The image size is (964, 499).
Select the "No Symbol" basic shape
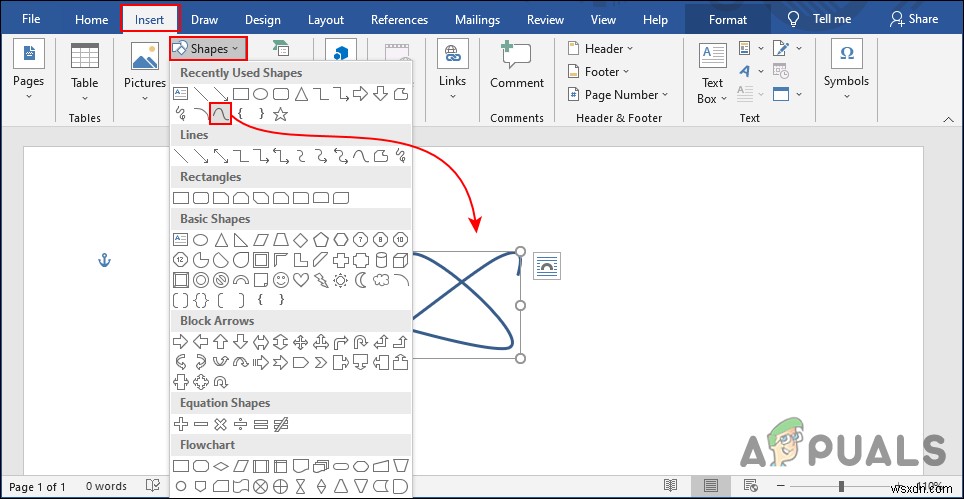click(221, 280)
